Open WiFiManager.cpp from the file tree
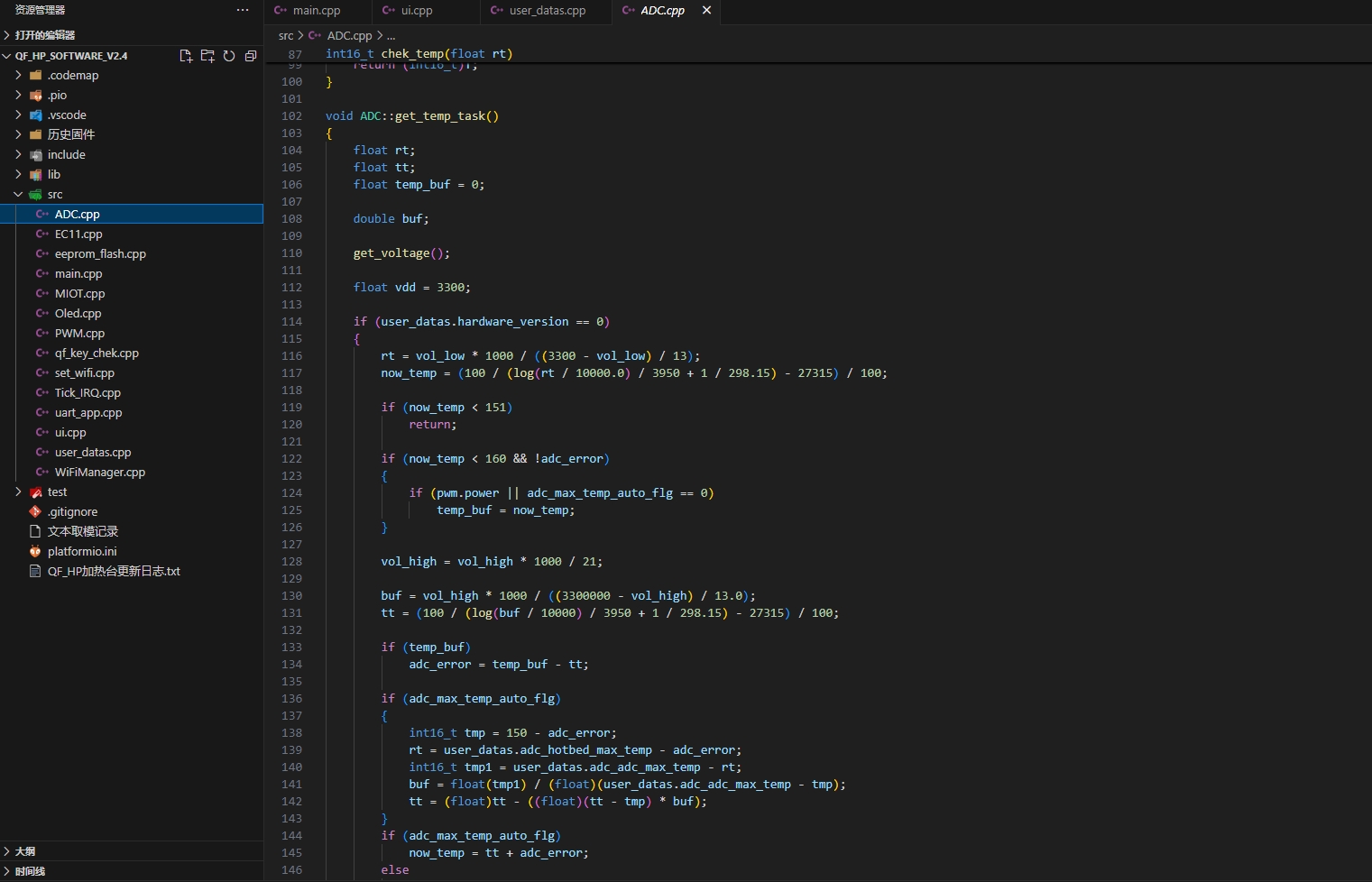Image resolution: width=1372 pixels, height=882 pixels. pyautogui.click(x=99, y=472)
